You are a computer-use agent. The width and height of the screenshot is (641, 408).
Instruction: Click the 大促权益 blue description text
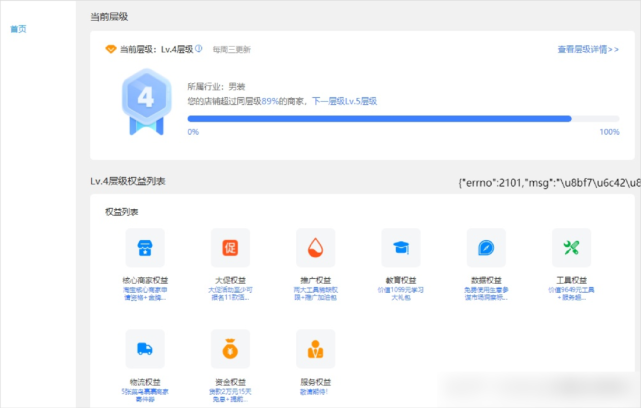(x=230, y=294)
